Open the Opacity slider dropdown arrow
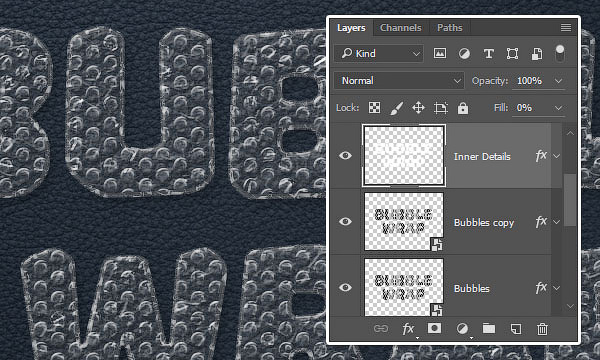 (x=558, y=81)
